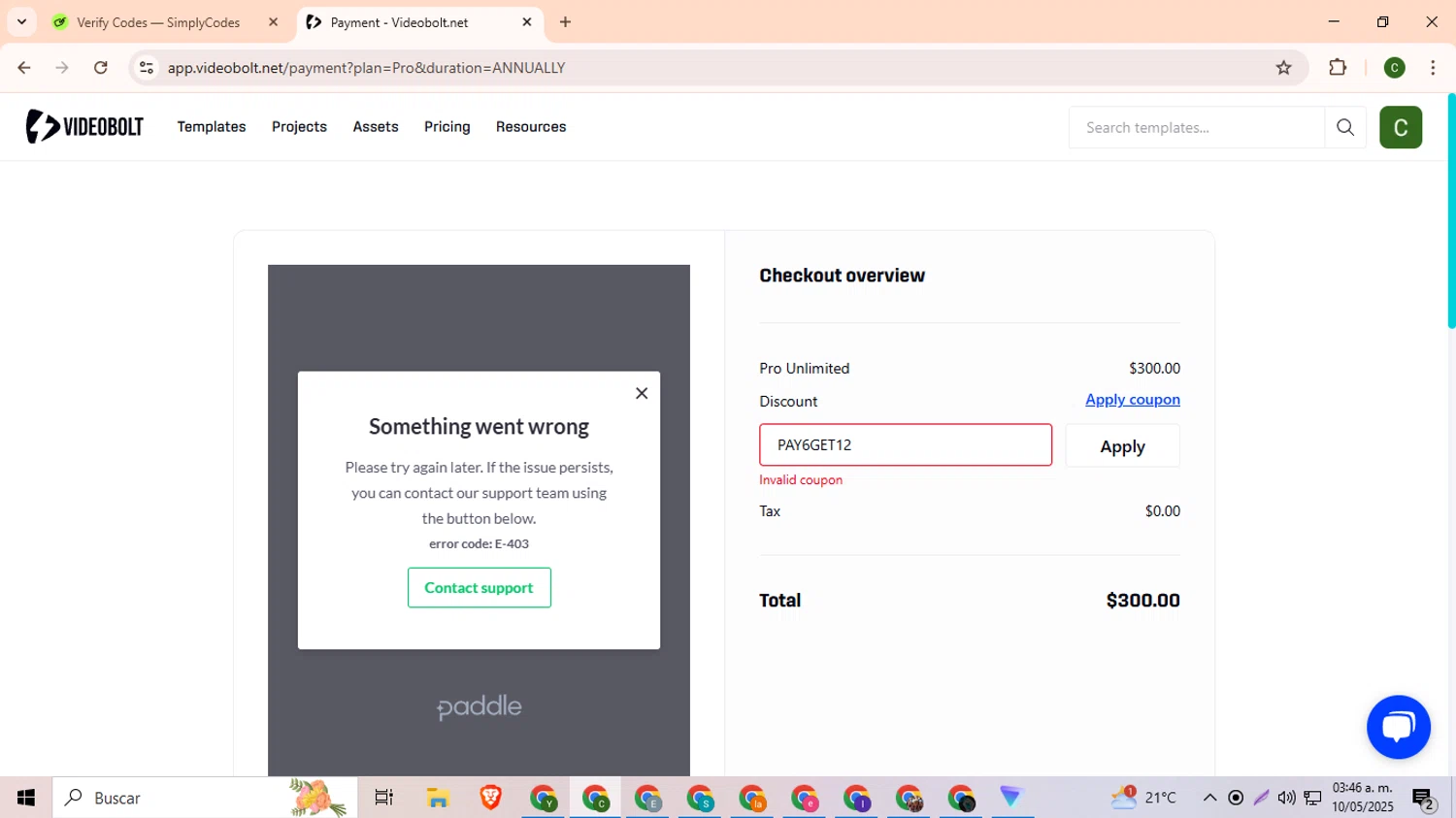Click the 'error code: E-403' text
This screenshot has width=1456, height=818.
pos(479,543)
